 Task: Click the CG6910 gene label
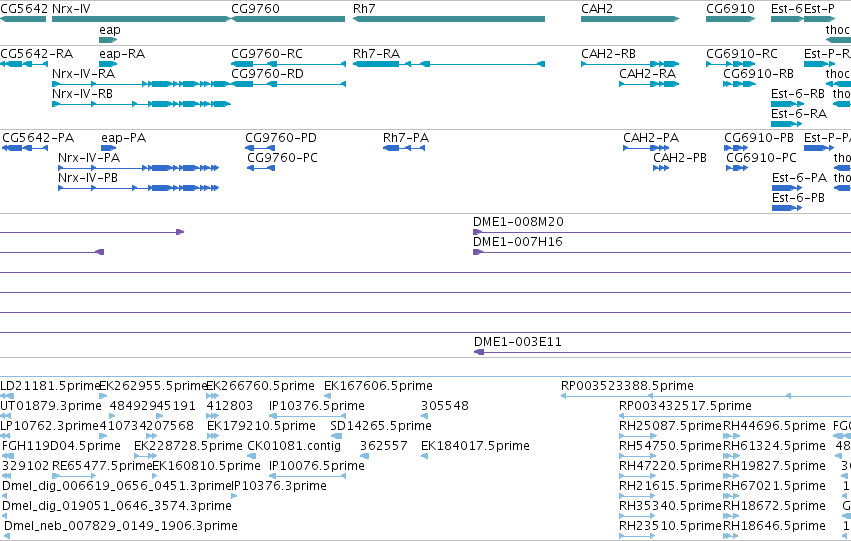point(730,9)
